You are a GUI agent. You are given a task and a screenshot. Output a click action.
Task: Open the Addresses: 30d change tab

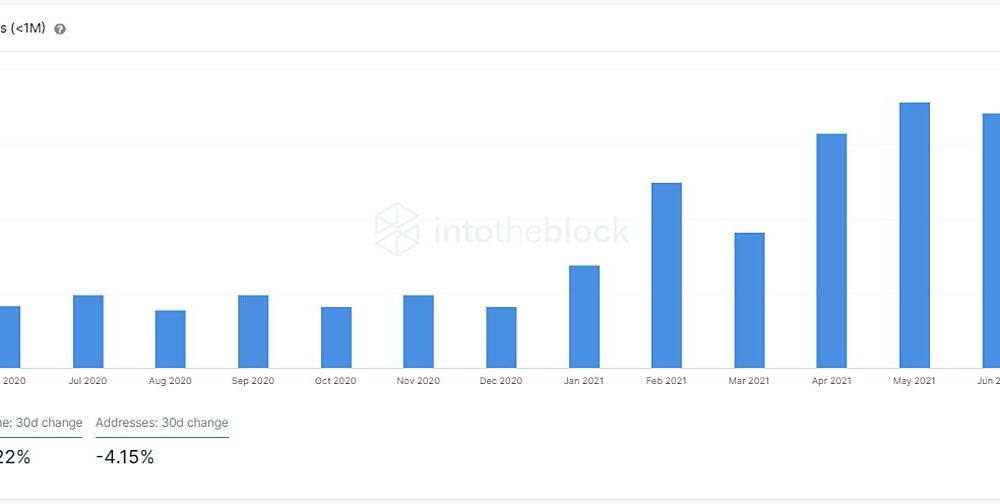click(x=162, y=423)
